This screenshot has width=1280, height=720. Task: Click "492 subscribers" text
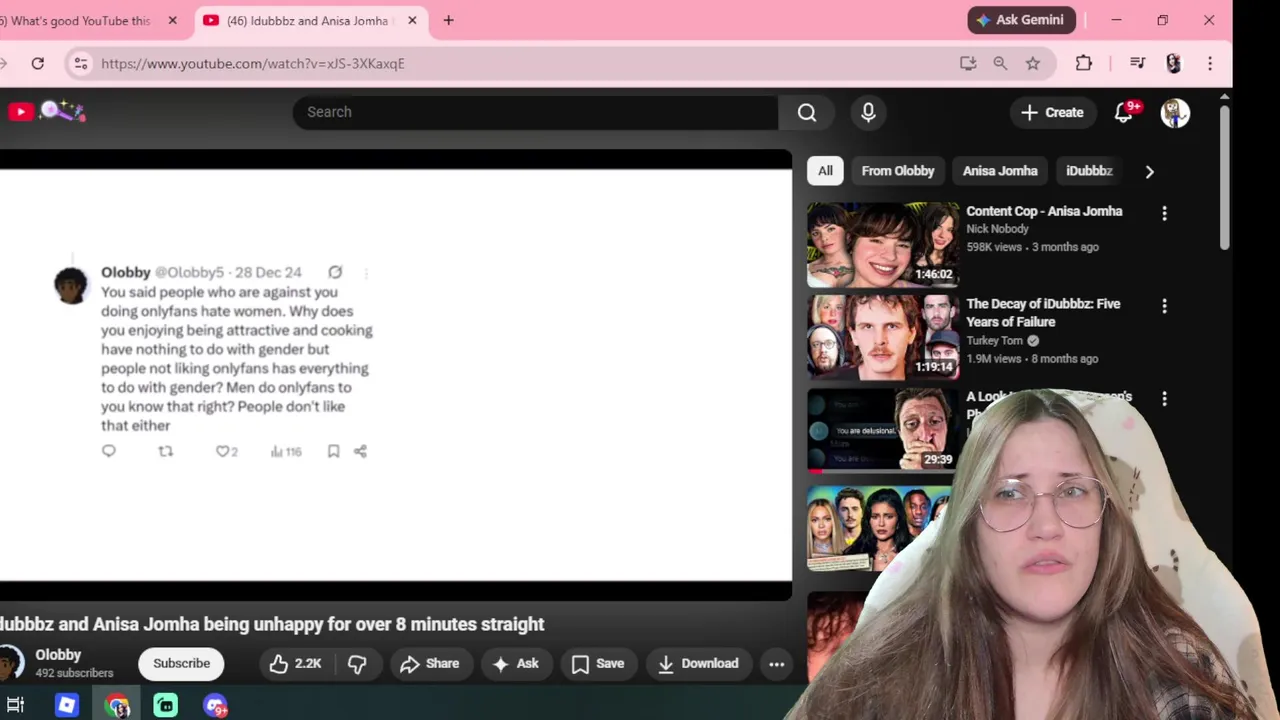tap(74, 673)
